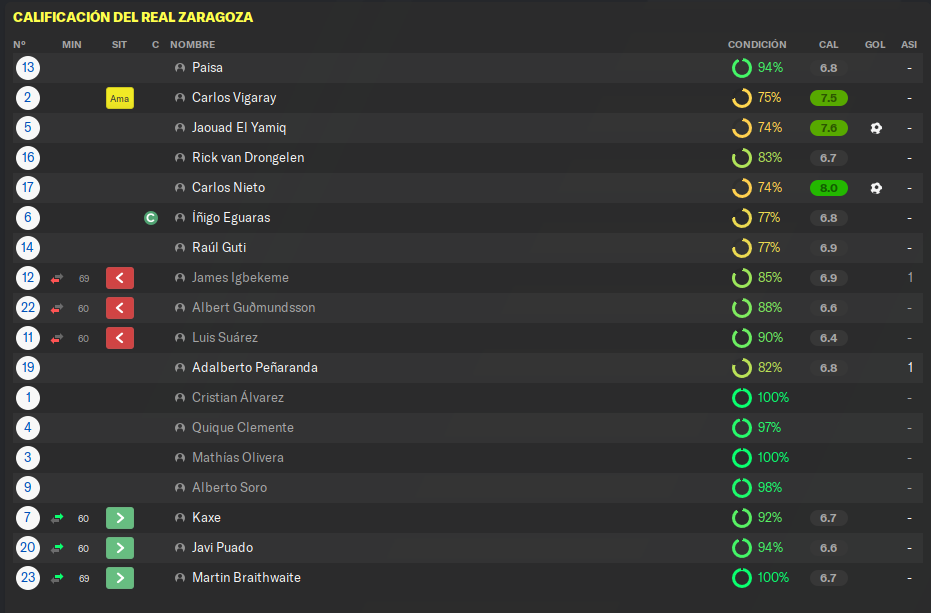The height and width of the screenshot is (613, 931).
Task: Click Carlos Nieto's 8.0 rating badge
Action: pos(828,188)
